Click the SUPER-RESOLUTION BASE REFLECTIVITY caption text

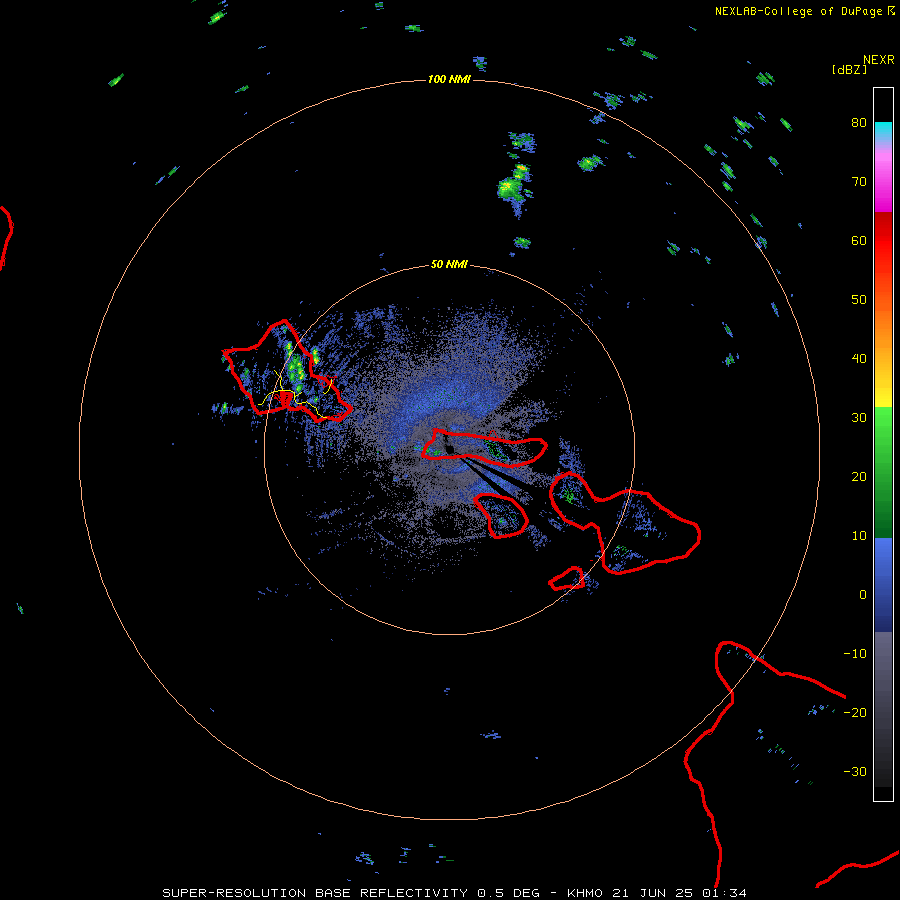pos(315,893)
